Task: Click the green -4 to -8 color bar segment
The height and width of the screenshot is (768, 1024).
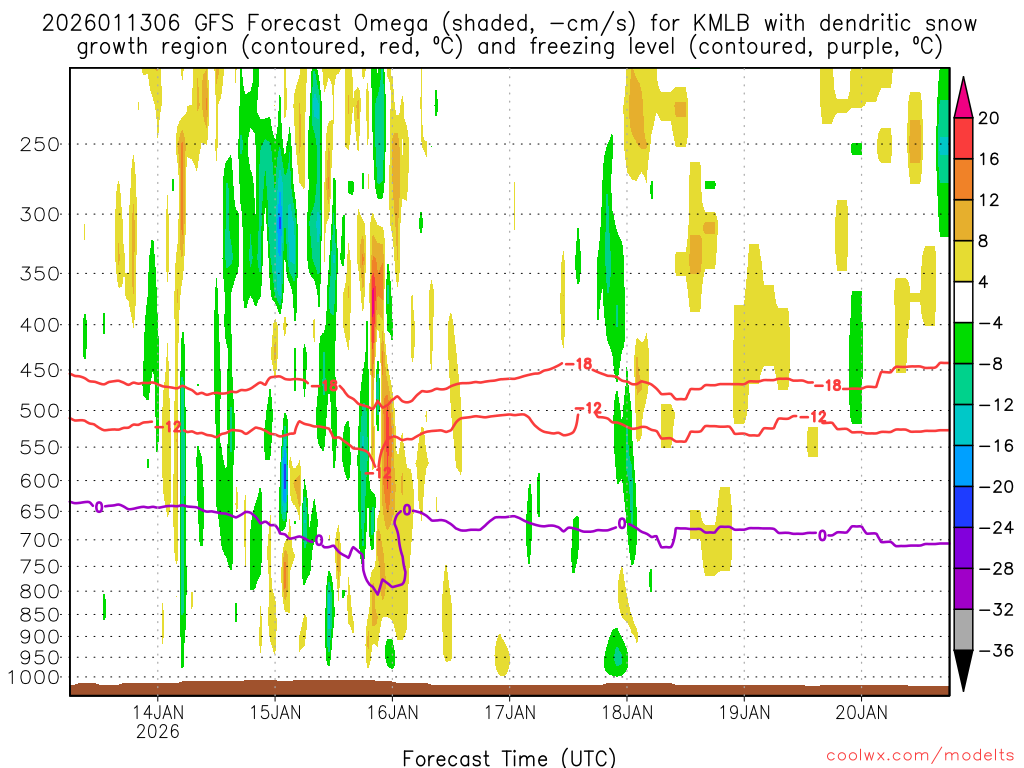Action: click(963, 343)
